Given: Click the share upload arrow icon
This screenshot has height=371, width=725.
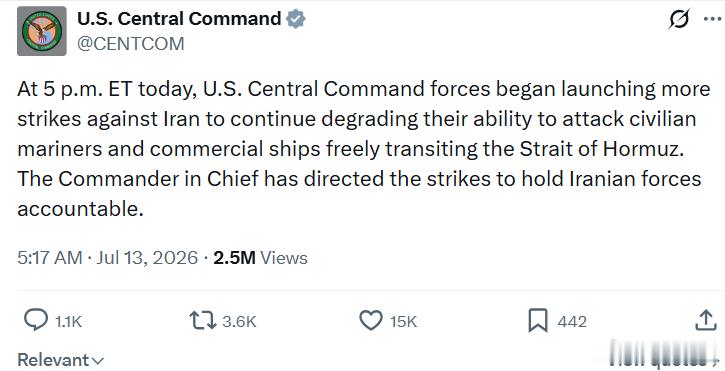Looking at the screenshot, I should pos(706,320).
